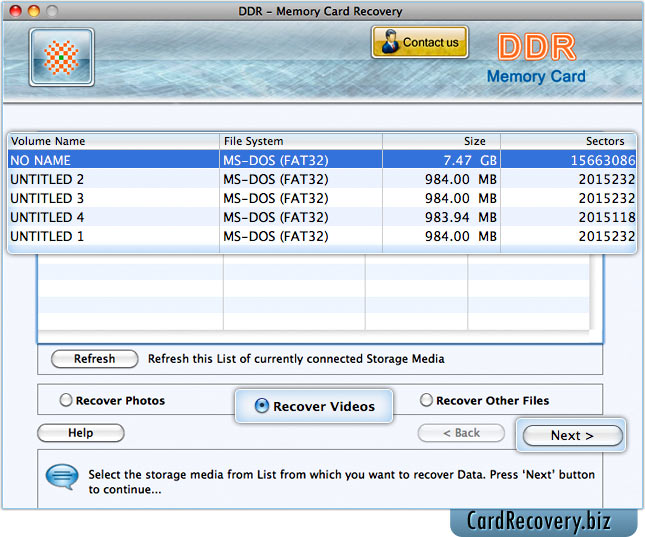Select the Recover Other Files radio button
This screenshot has height=537, width=645.
click(426, 400)
